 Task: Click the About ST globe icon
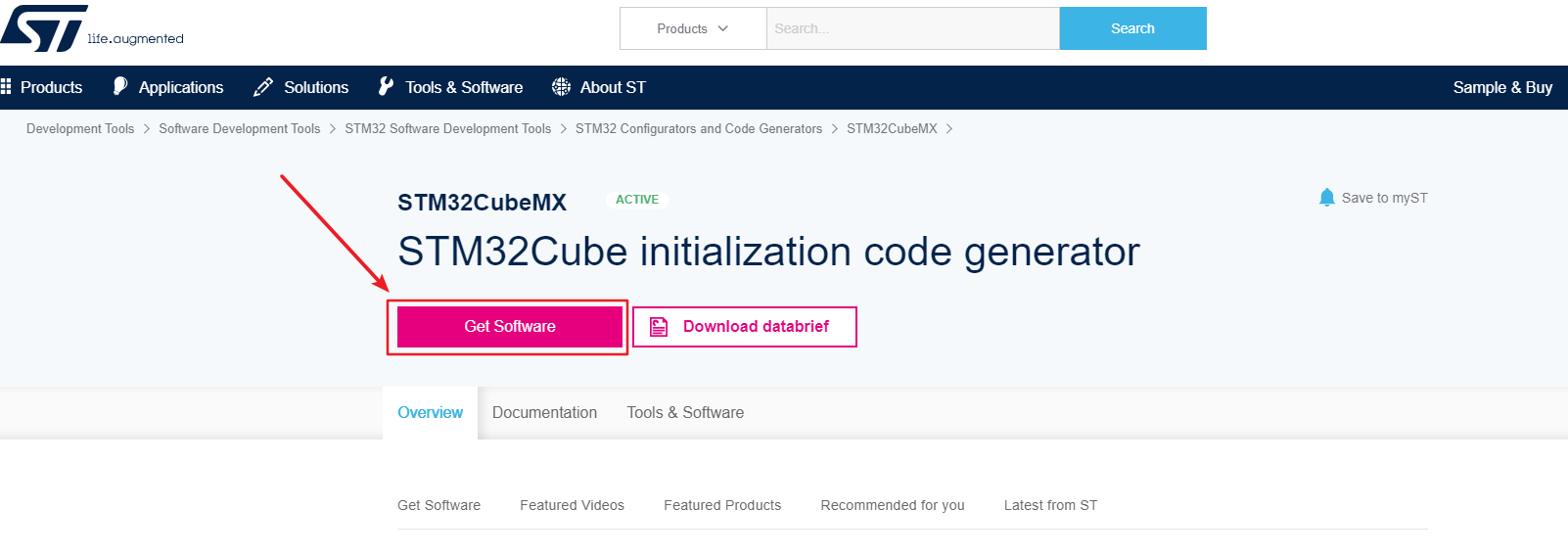tap(561, 87)
